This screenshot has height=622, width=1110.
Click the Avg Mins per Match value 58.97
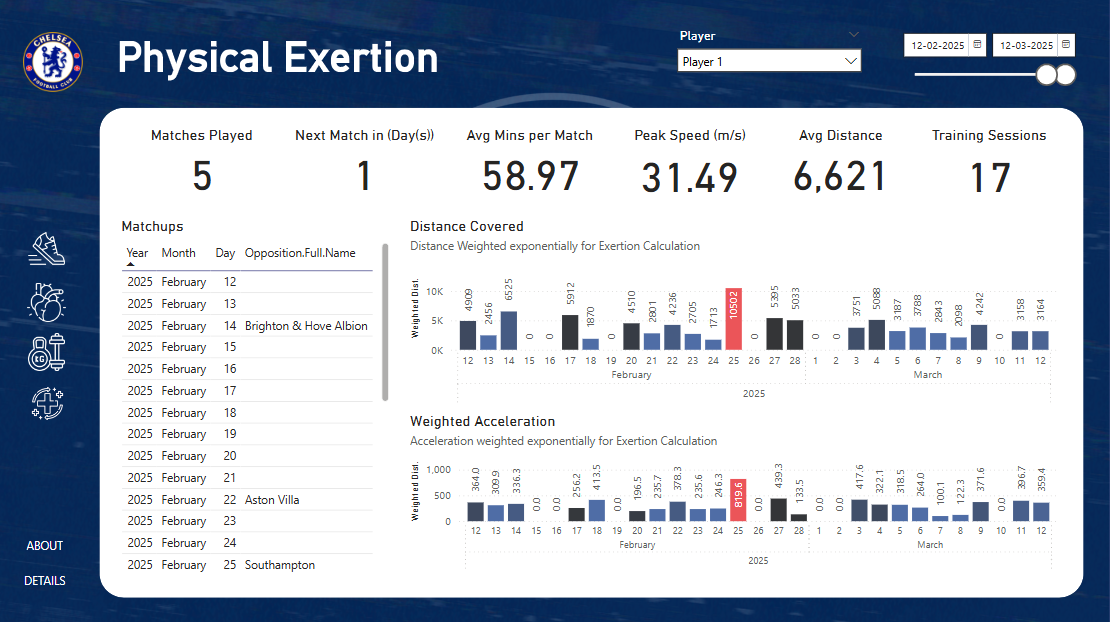tap(530, 176)
